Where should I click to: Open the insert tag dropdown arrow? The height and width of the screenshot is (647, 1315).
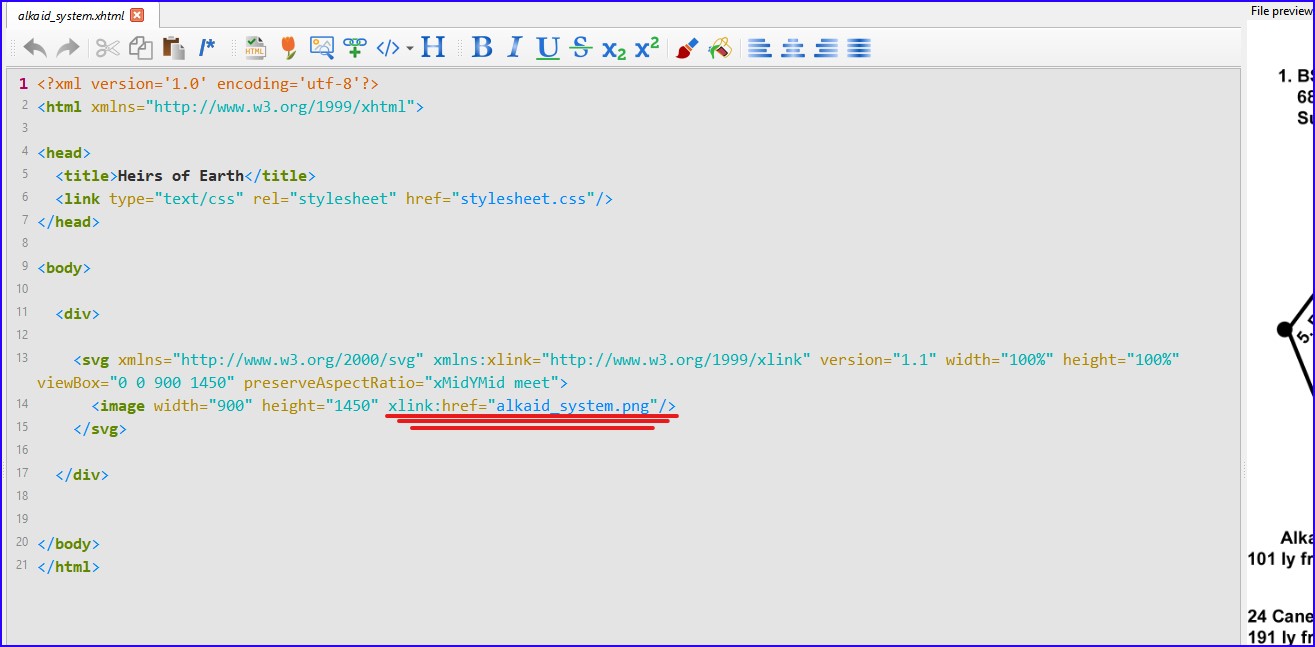click(x=409, y=48)
